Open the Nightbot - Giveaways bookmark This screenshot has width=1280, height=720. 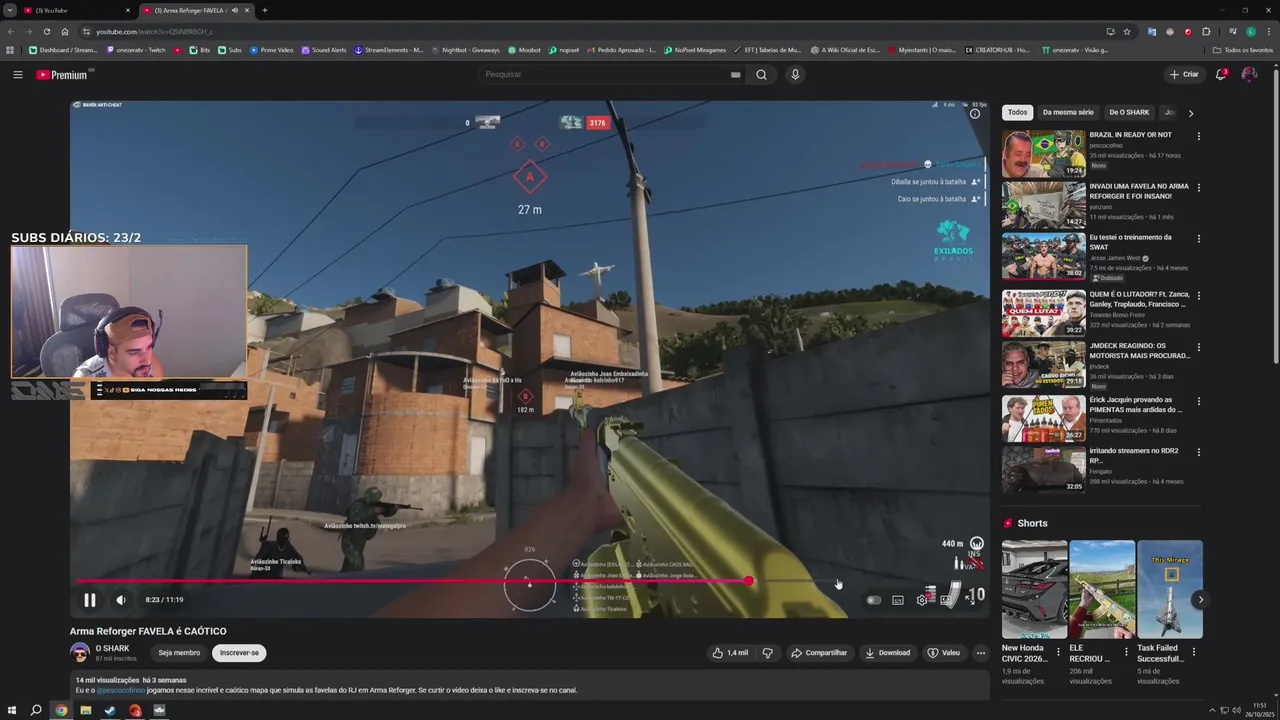(465, 50)
